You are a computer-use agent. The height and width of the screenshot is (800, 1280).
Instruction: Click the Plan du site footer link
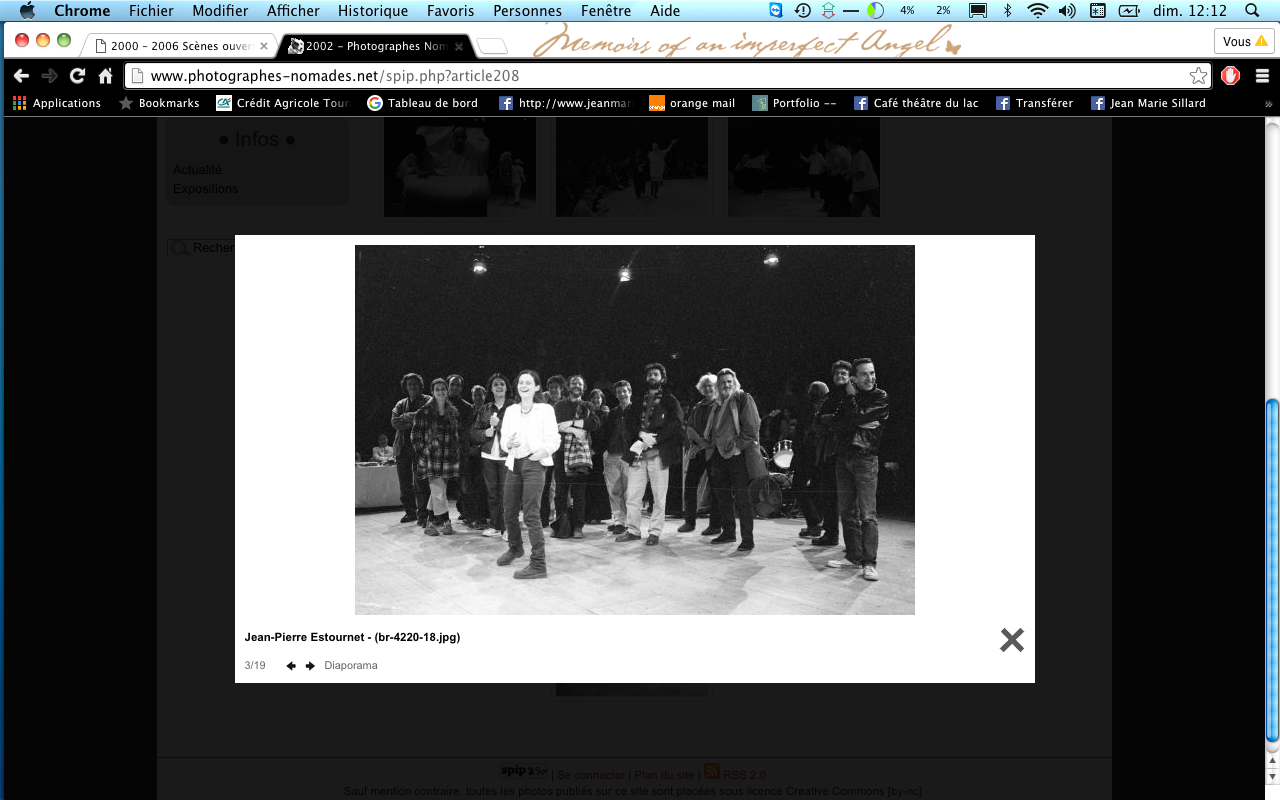click(664, 775)
